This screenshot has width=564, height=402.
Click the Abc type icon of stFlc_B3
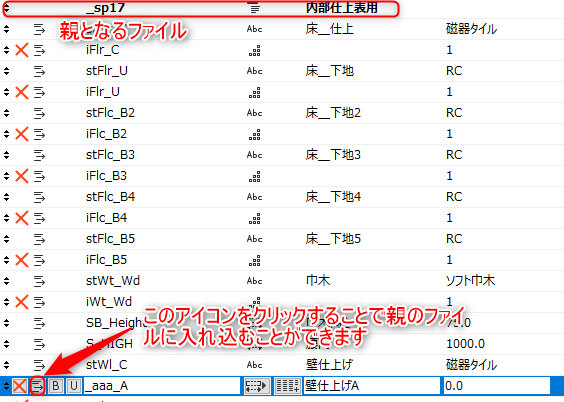pyautogui.click(x=255, y=155)
